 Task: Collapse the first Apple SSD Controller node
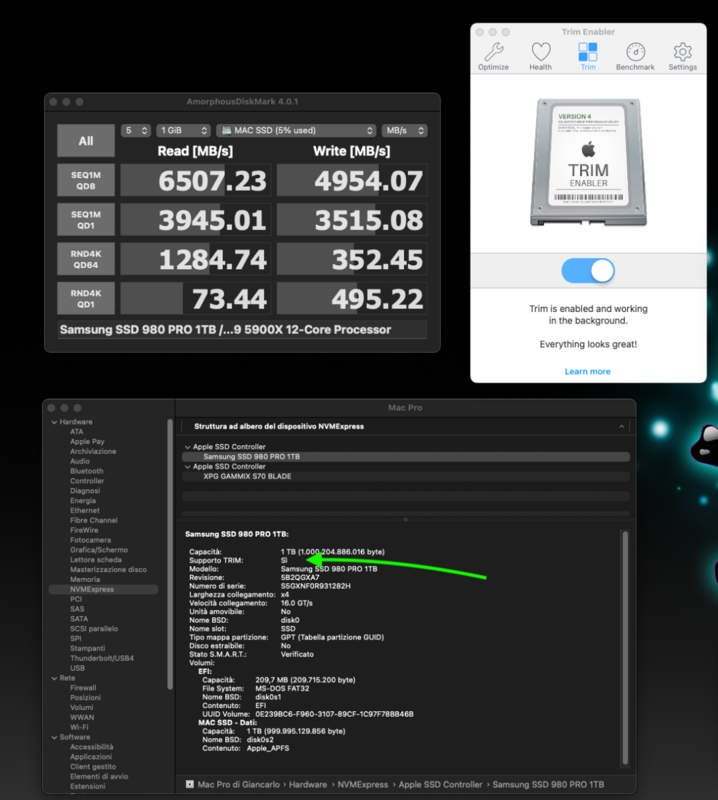tap(187, 447)
